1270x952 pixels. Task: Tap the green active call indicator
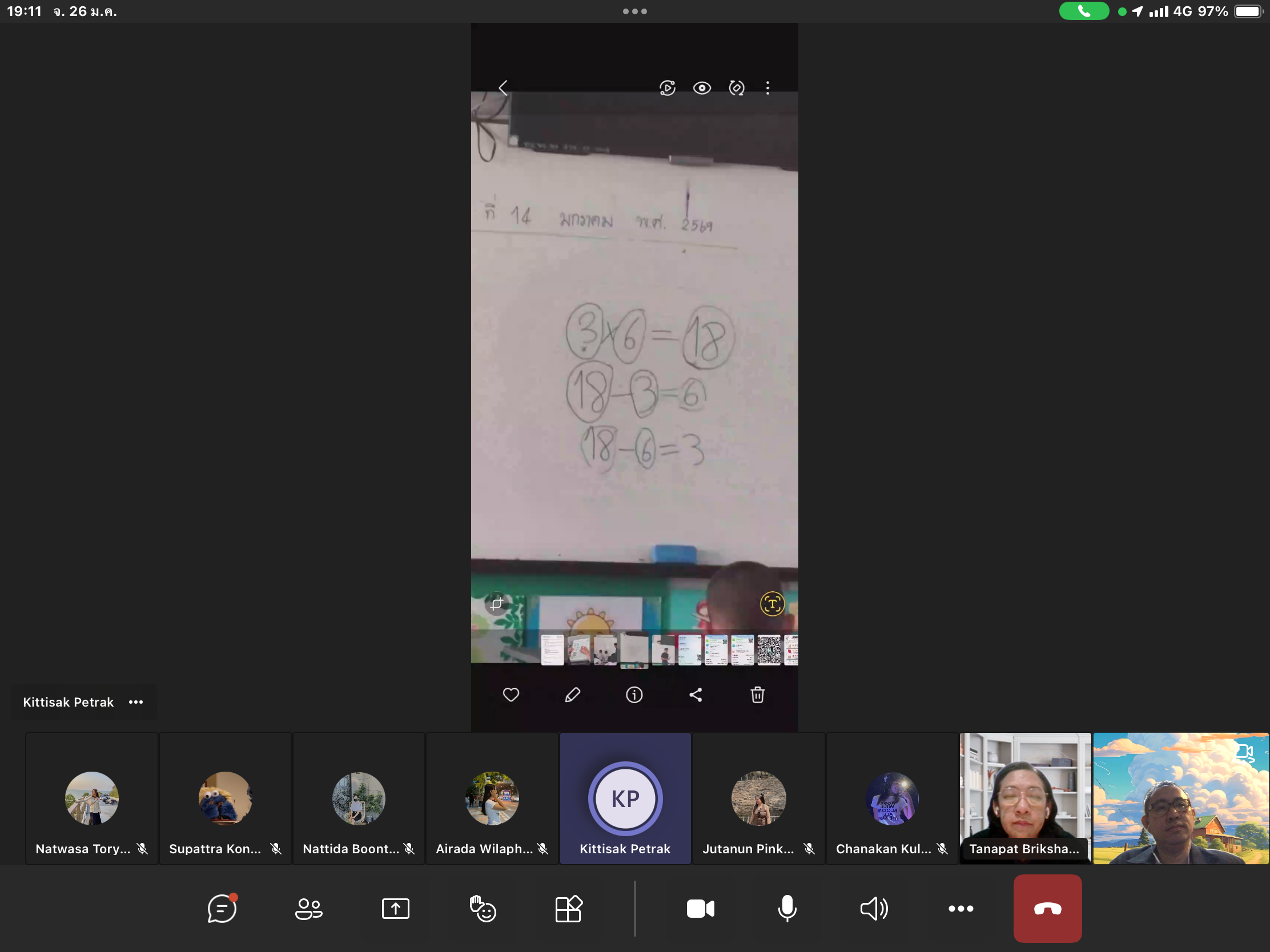pyautogui.click(x=1083, y=11)
